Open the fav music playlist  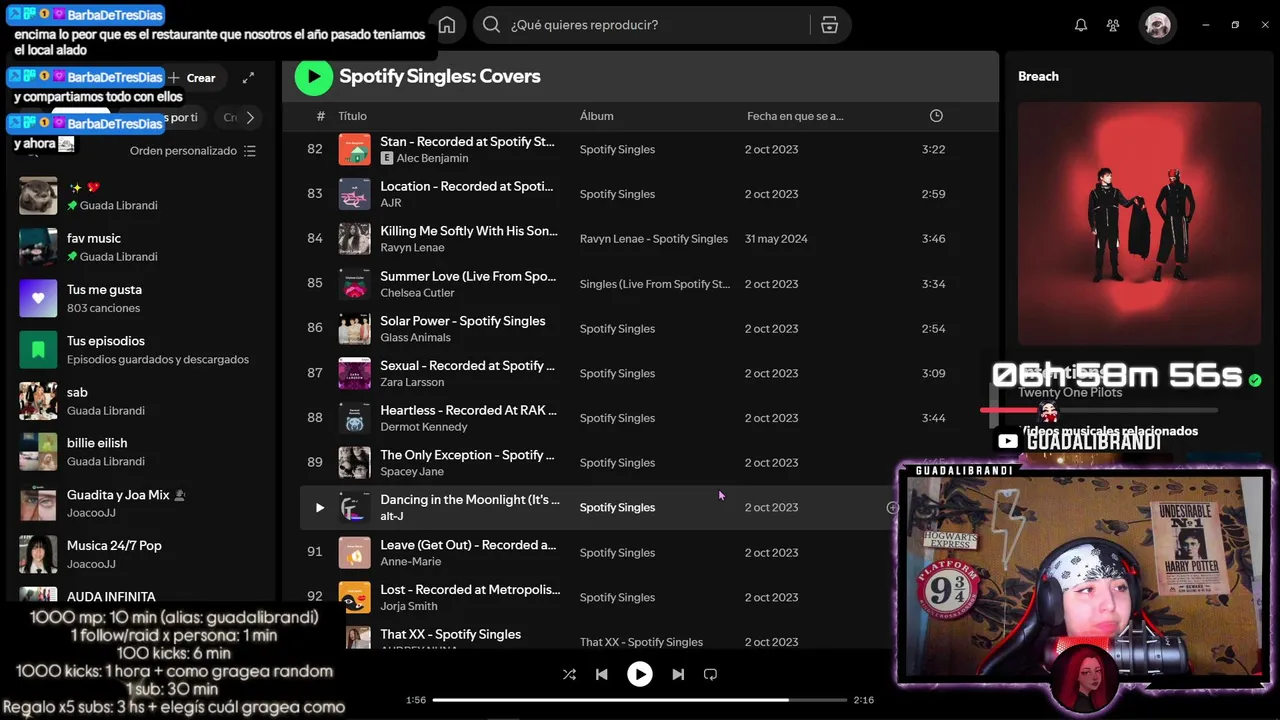pos(140,247)
